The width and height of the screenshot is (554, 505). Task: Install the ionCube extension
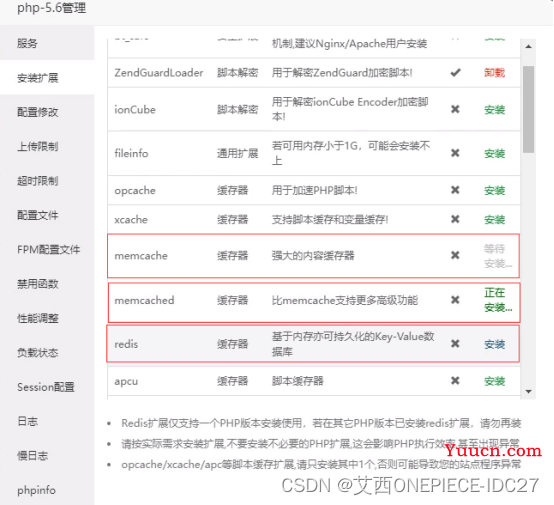pyautogui.click(x=494, y=110)
